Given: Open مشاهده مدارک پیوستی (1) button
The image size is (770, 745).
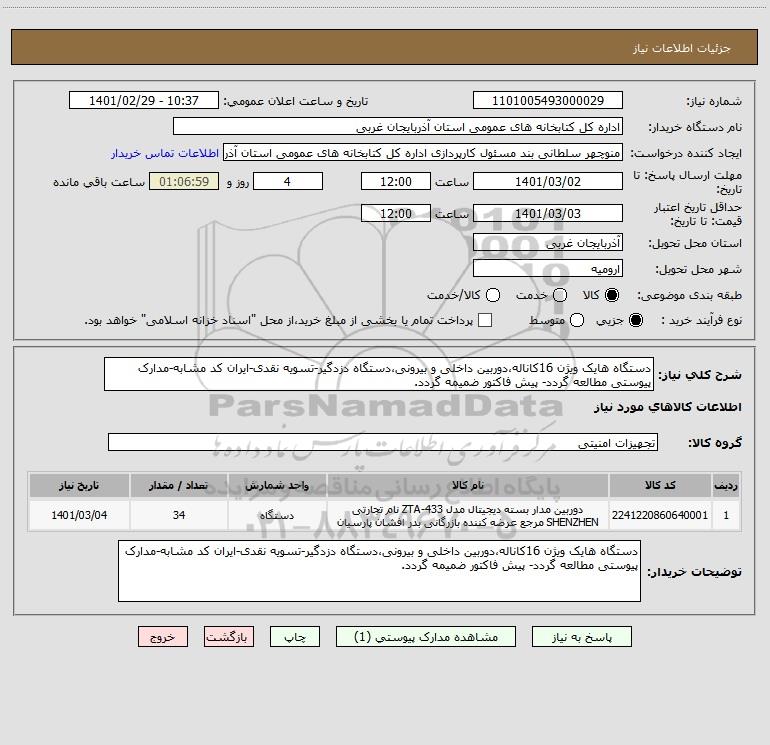Looking at the screenshot, I should click(x=426, y=637).
